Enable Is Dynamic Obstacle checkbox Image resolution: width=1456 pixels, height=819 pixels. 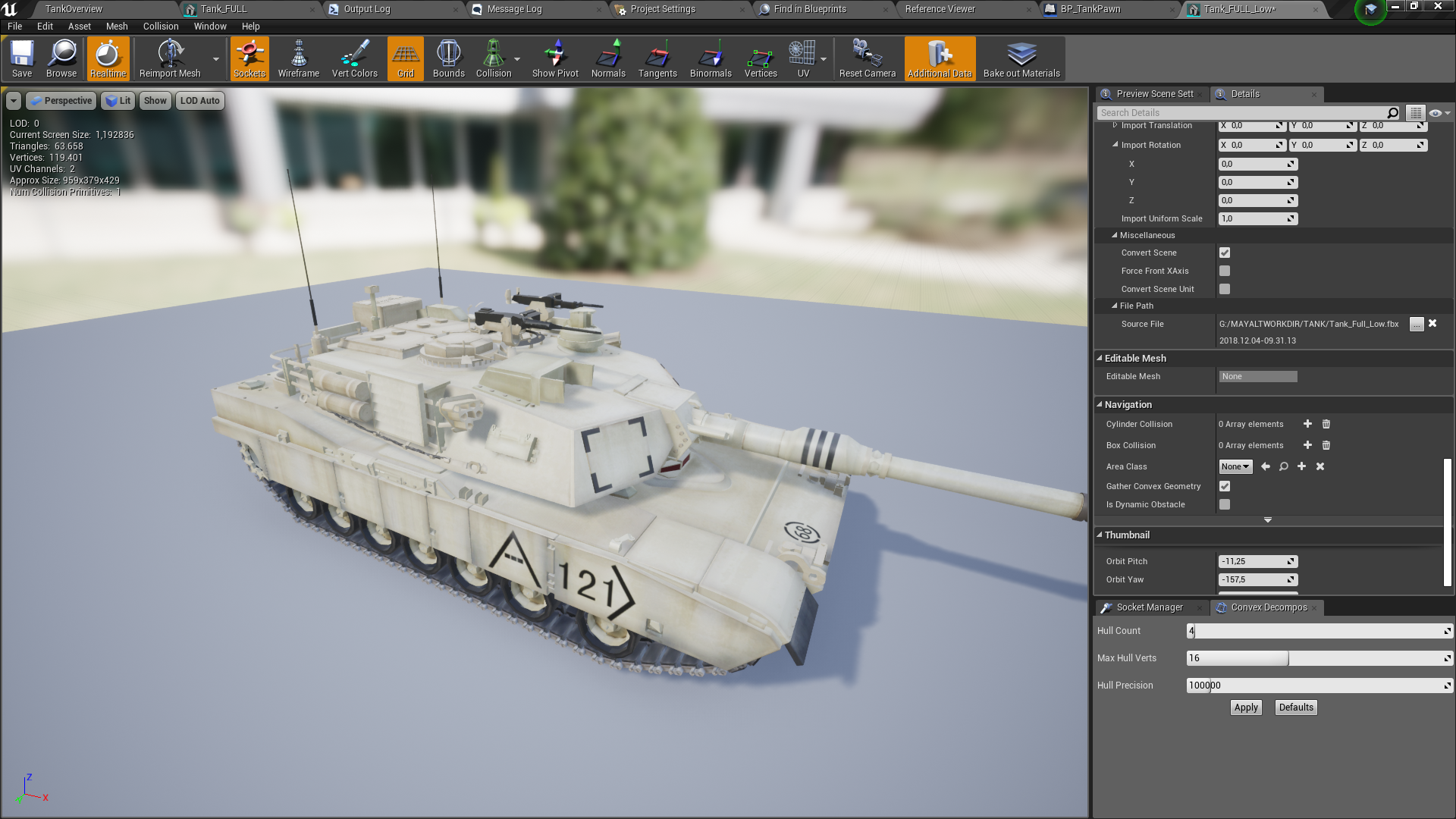[1225, 504]
